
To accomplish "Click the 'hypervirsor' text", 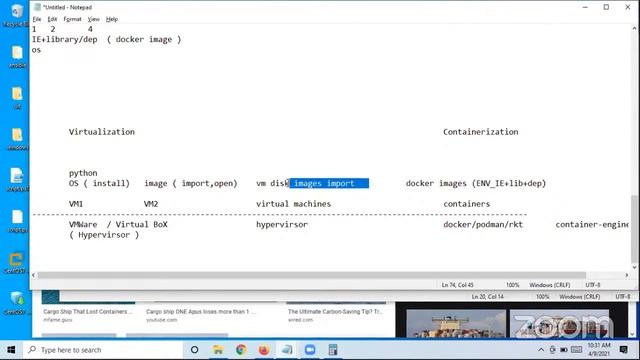I will [282, 224].
